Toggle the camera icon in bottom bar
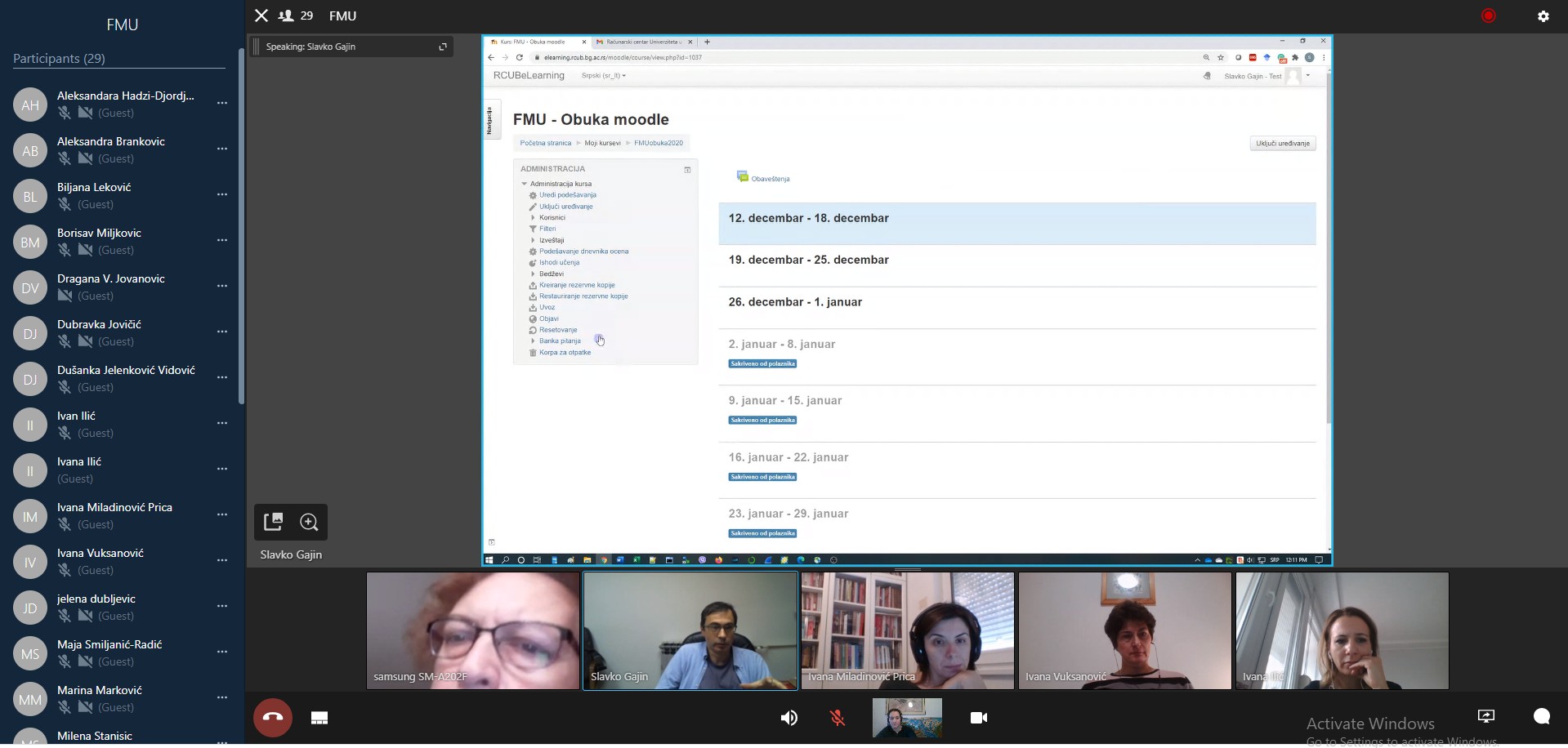 979,718
